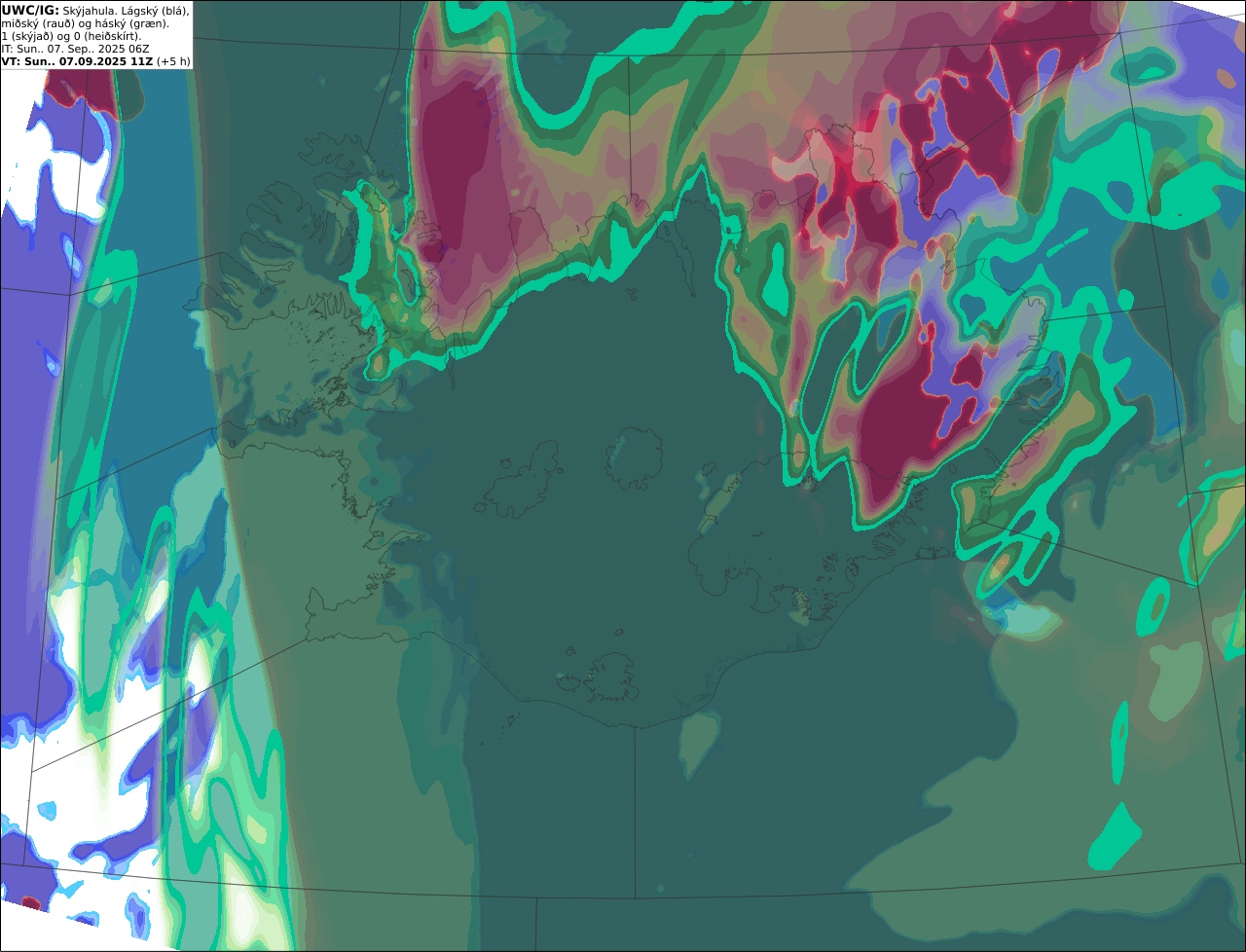The height and width of the screenshot is (952, 1246).
Task: Click the bold 'VT: Sun.. 07.09.2025 11Z' text
Action: click(77, 60)
